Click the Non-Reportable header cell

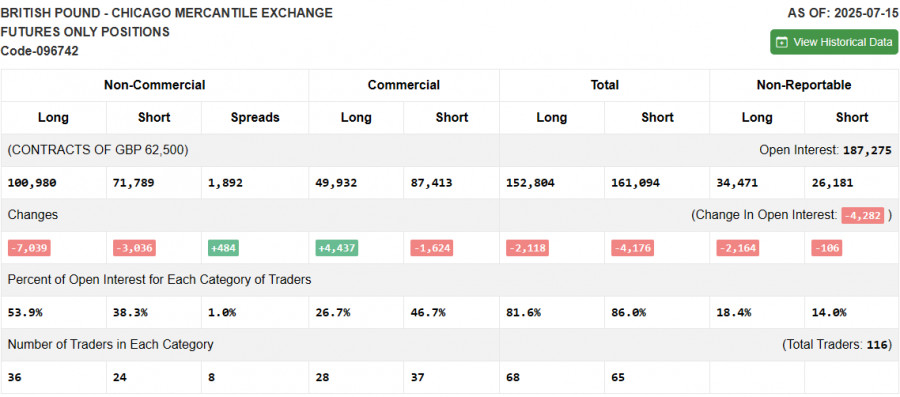click(x=804, y=85)
